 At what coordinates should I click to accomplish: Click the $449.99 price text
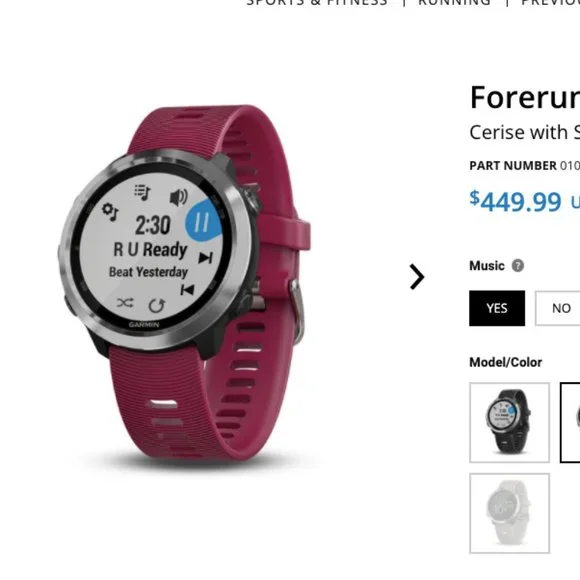tap(516, 201)
